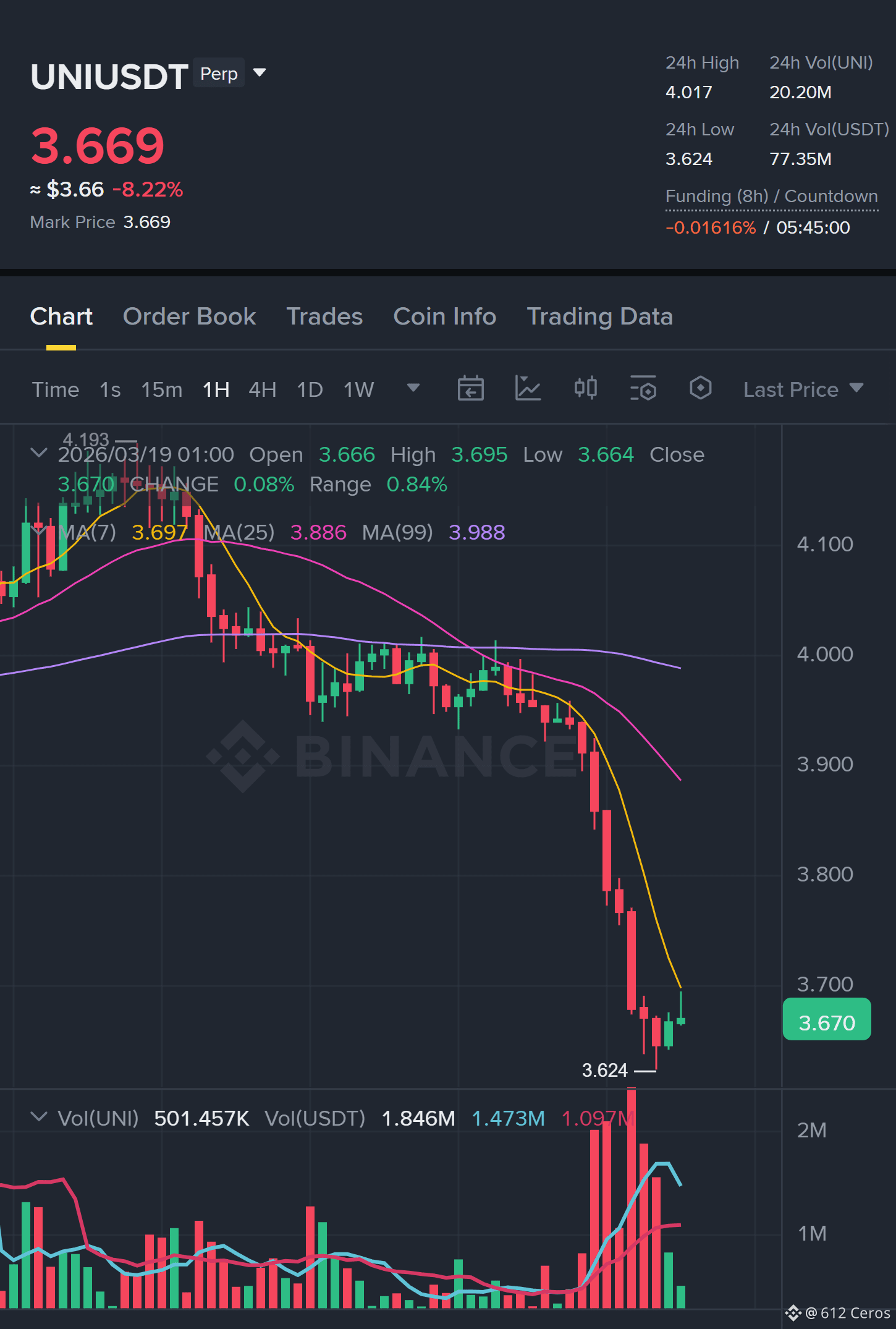Open the UNIUSDT Perp pair selector arrow
Viewport: 896px width, 1329px height.
tap(260, 73)
